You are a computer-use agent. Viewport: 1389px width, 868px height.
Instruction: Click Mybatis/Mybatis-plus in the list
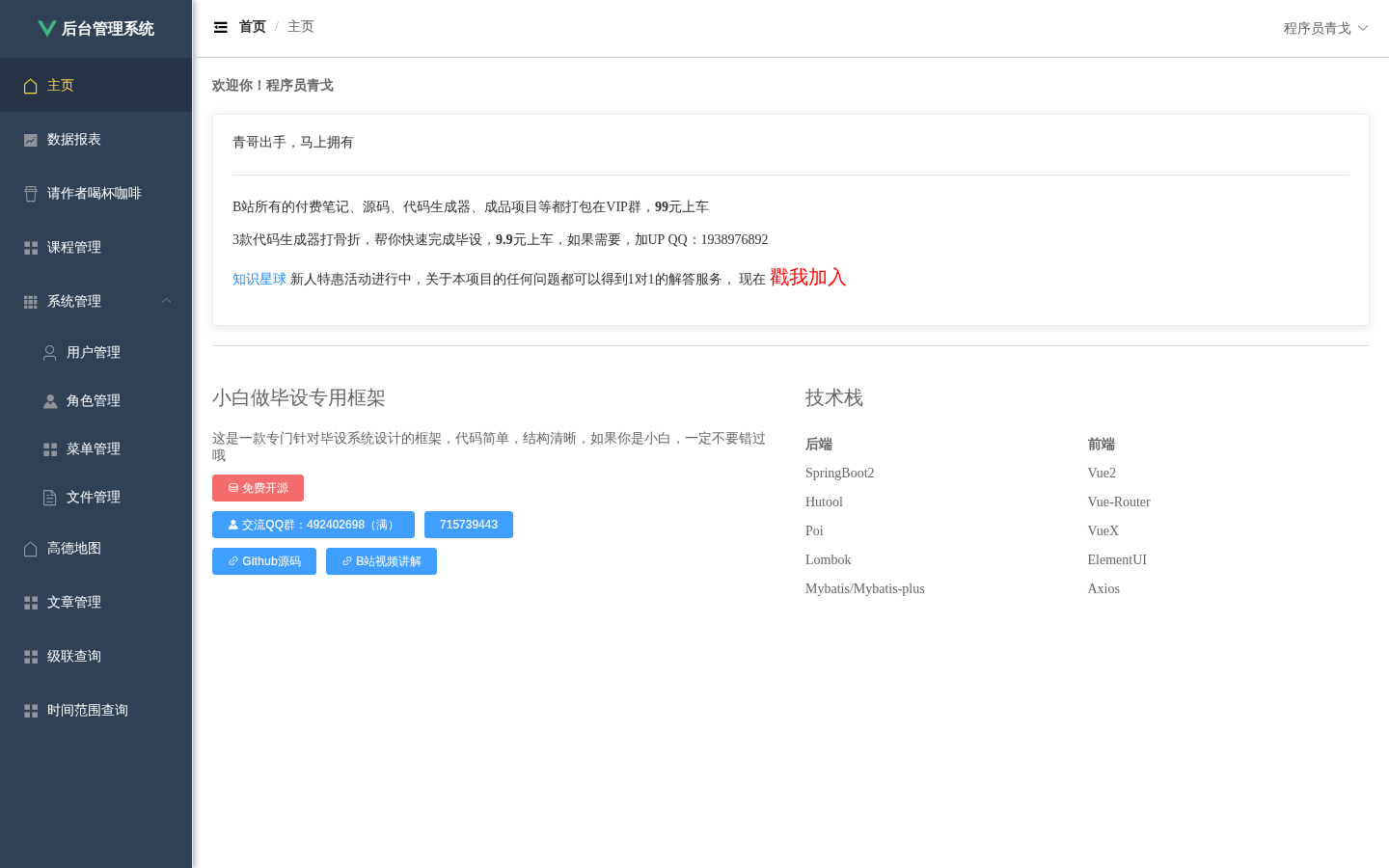click(865, 588)
